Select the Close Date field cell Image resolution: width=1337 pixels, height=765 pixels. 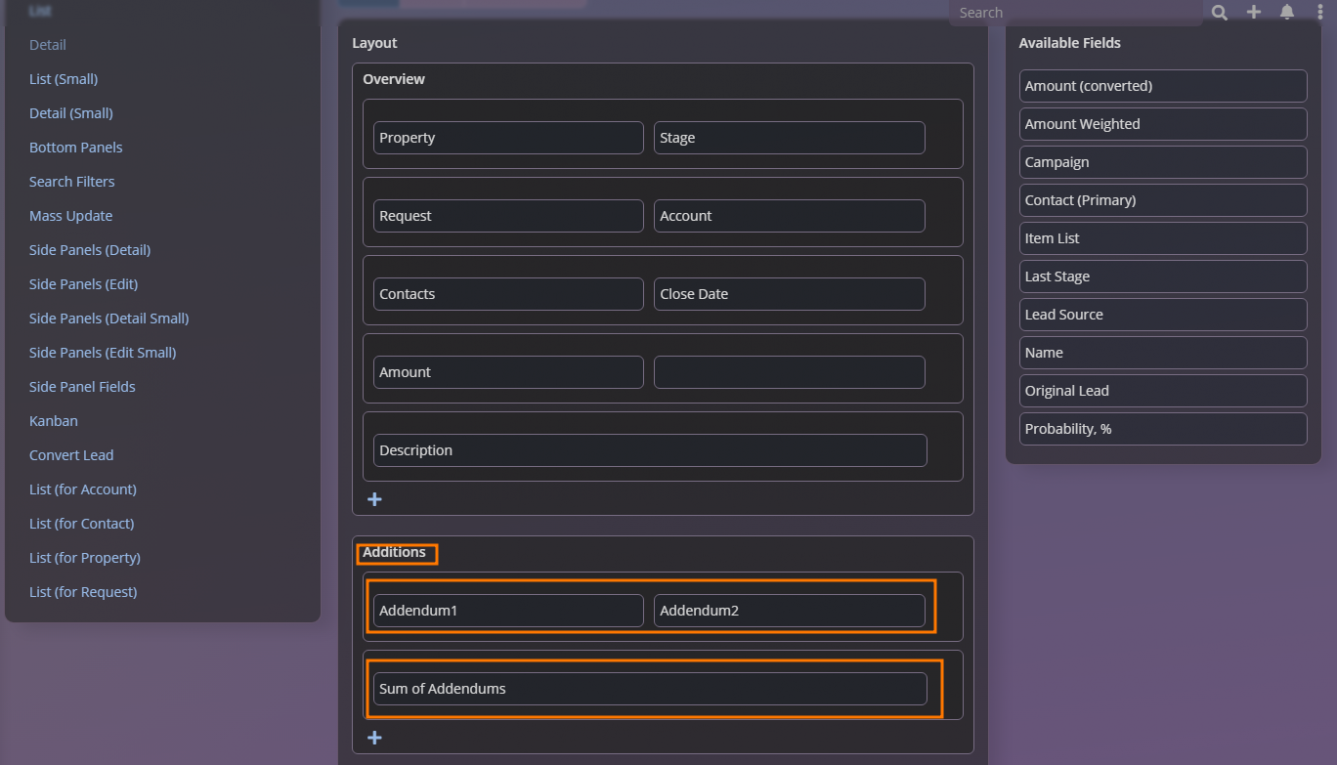pos(789,294)
